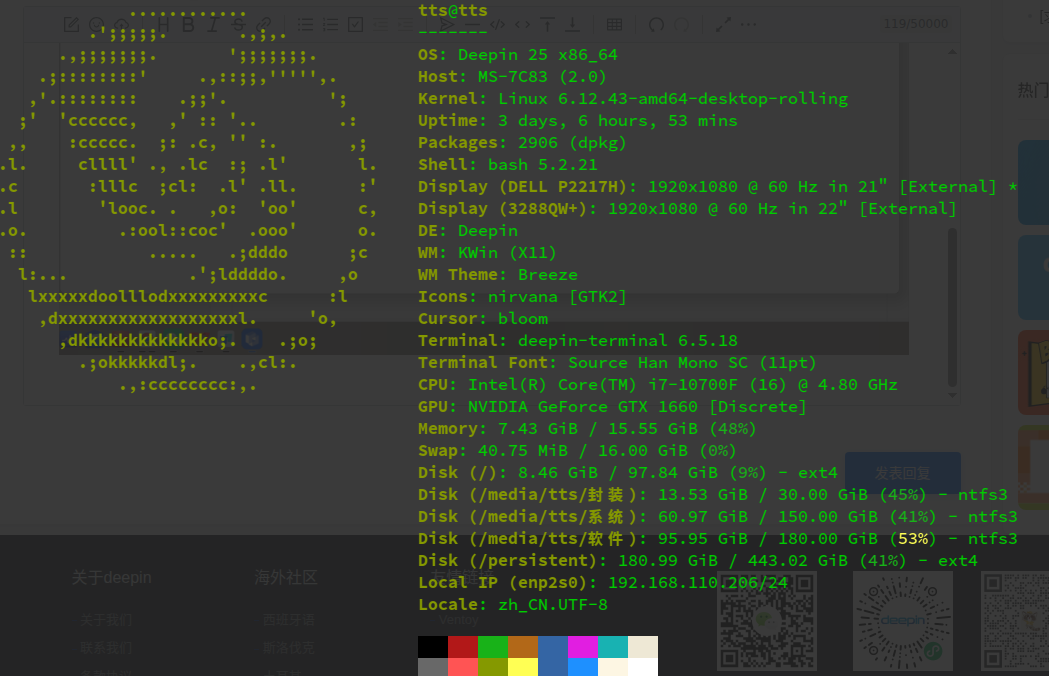This screenshot has height=676, width=1049.
Task: Insert a task checkbox list in the editor
Action: coord(355,25)
